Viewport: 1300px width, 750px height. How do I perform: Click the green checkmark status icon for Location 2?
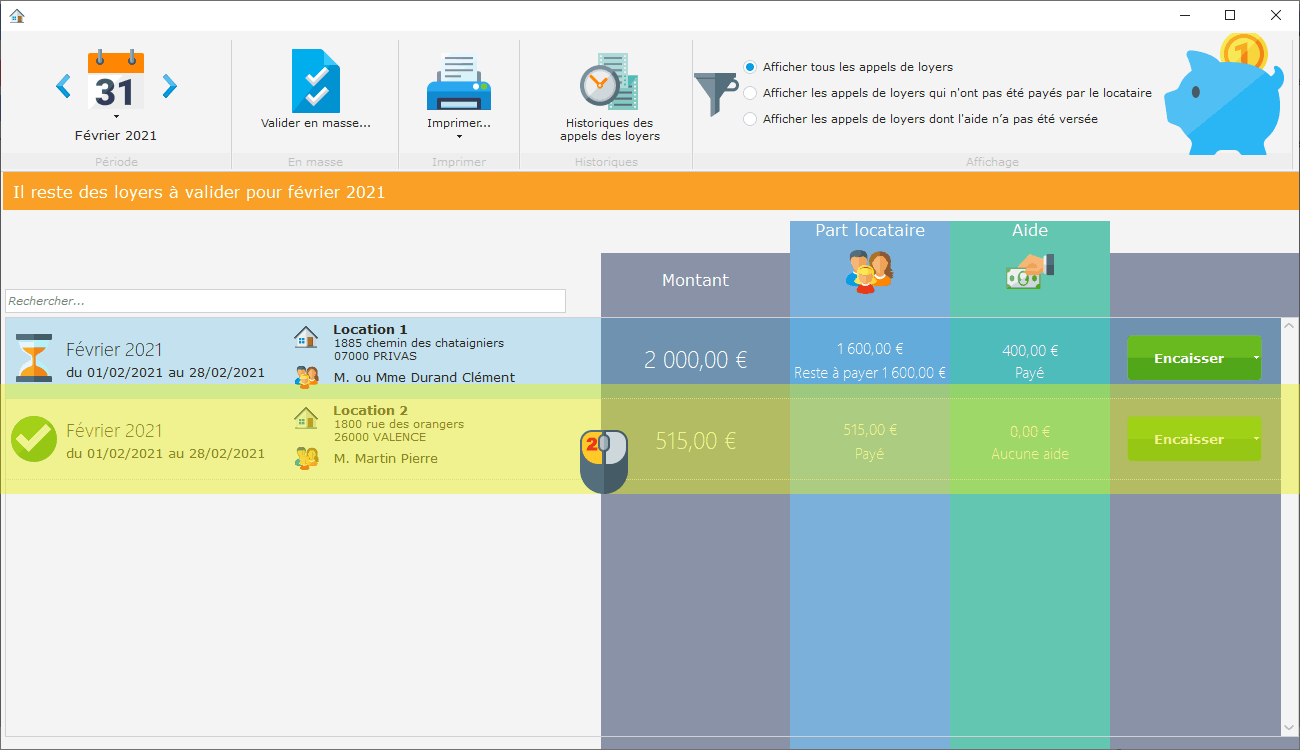coord(34,439)
